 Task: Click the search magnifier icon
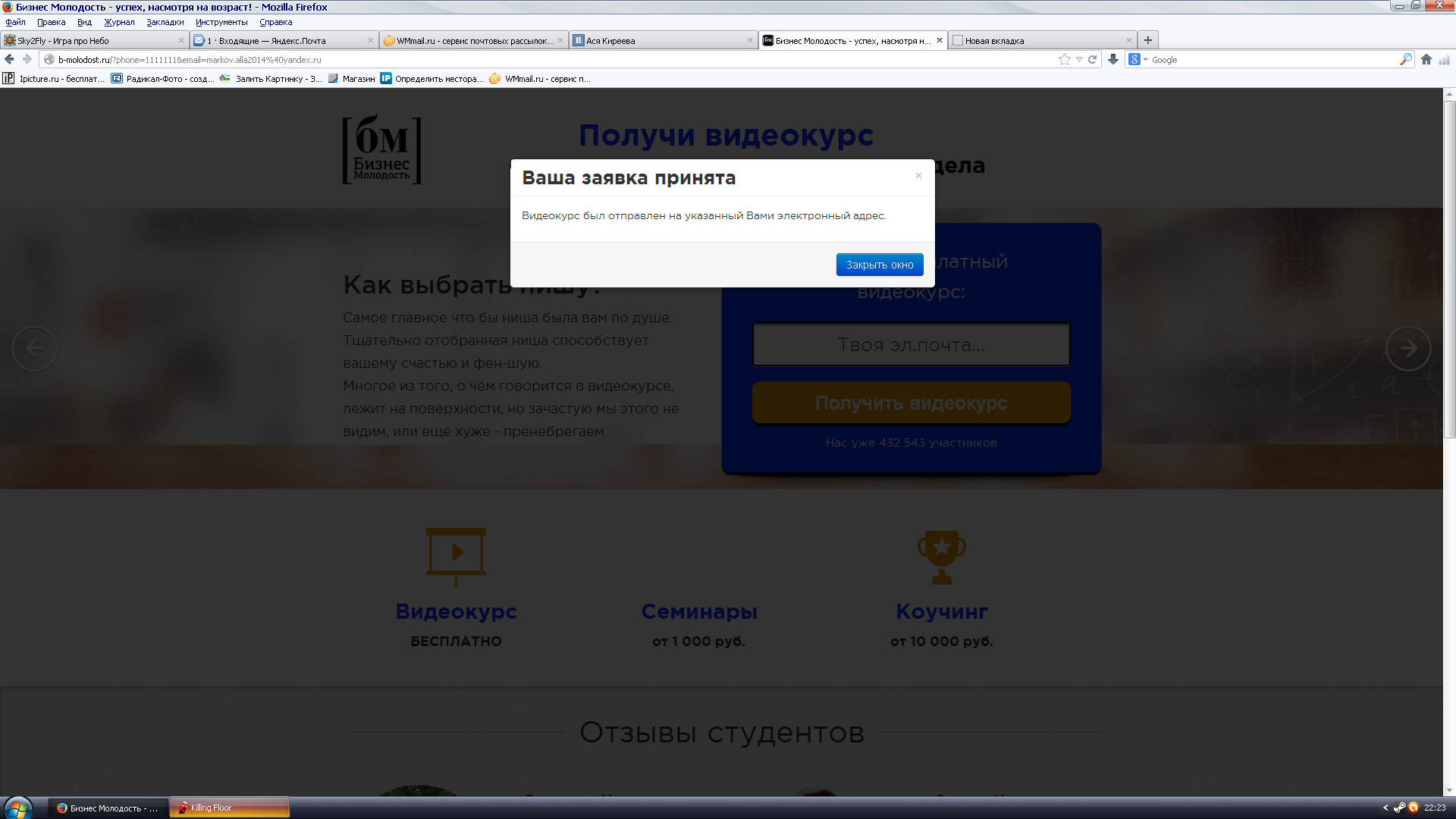[1405, 59]
